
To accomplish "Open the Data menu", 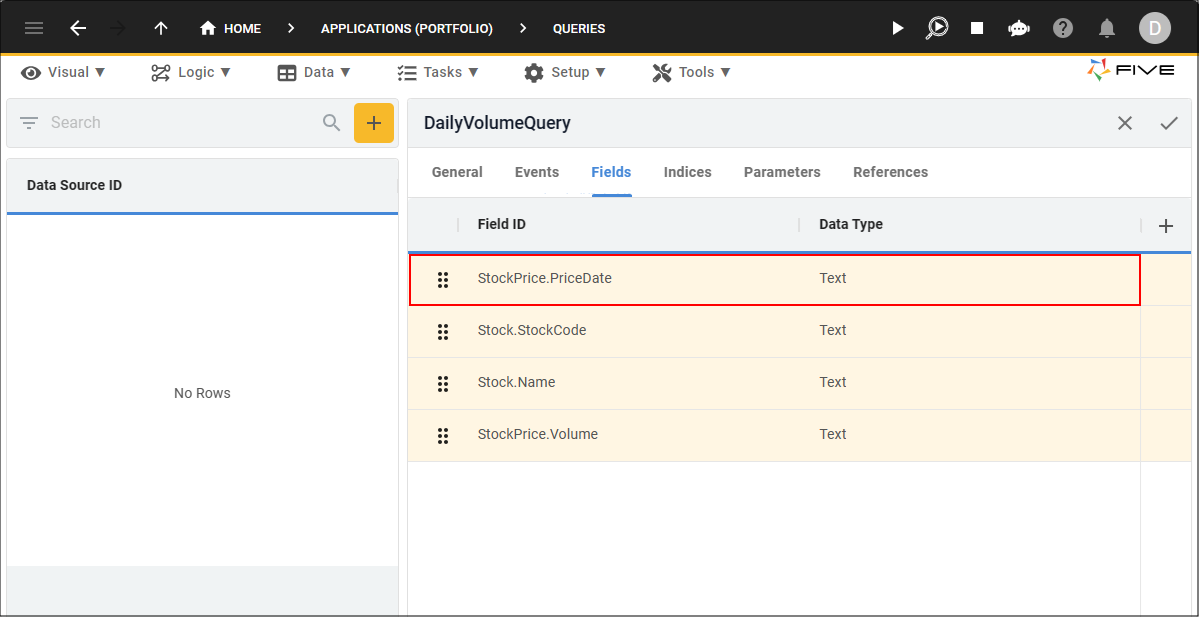I will tap(314, 73).
